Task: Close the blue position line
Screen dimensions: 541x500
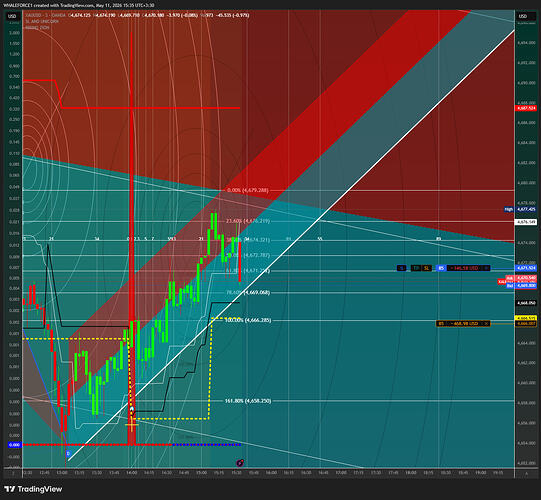Action: [x=486, y=268]
